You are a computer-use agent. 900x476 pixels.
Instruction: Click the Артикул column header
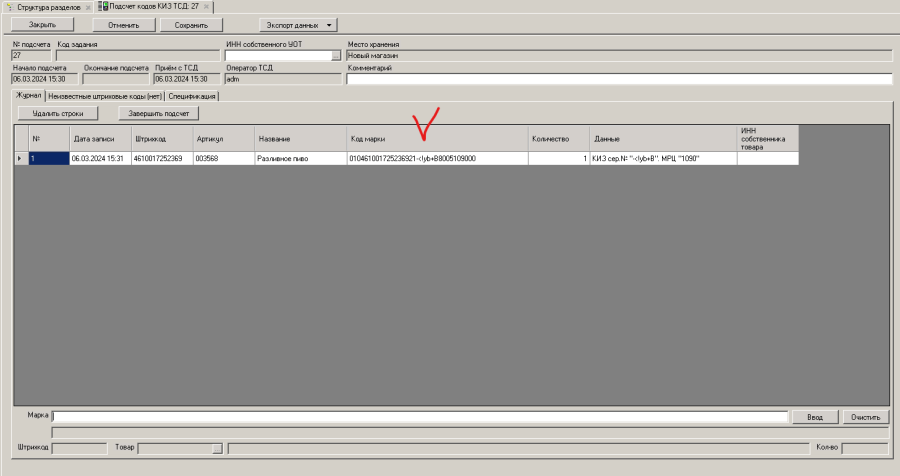tap(224, 139)
